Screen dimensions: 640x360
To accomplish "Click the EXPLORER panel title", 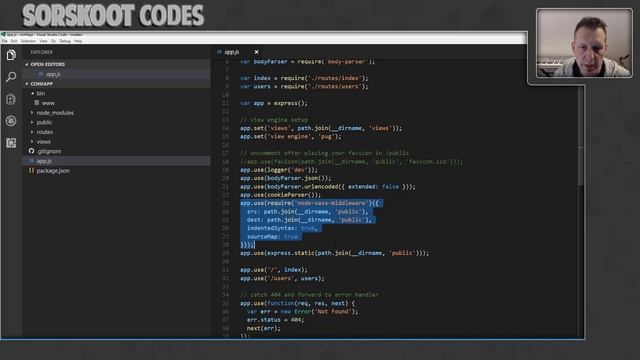I will coord(41,52).
